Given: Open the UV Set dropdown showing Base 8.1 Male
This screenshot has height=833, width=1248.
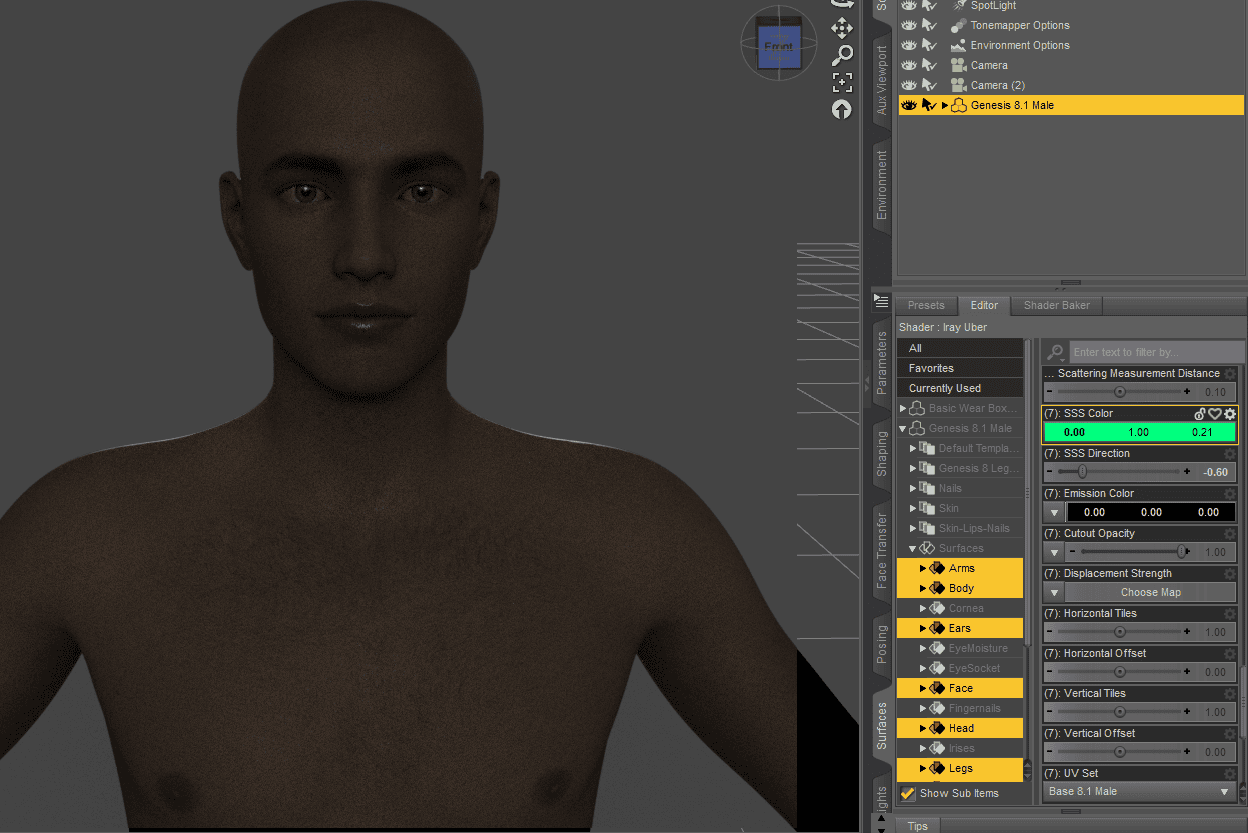Looking at the screenshot, I should 1138,791.
